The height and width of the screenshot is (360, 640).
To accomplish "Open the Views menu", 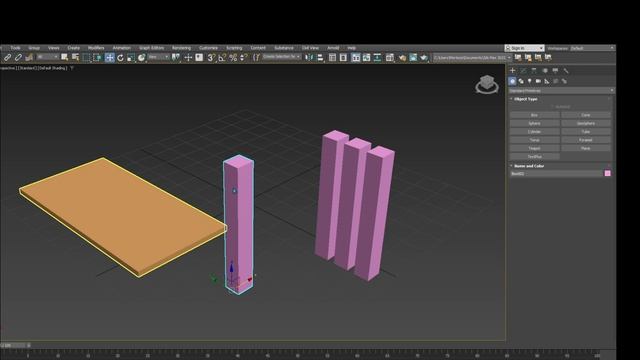I will (x=53, y=48).
